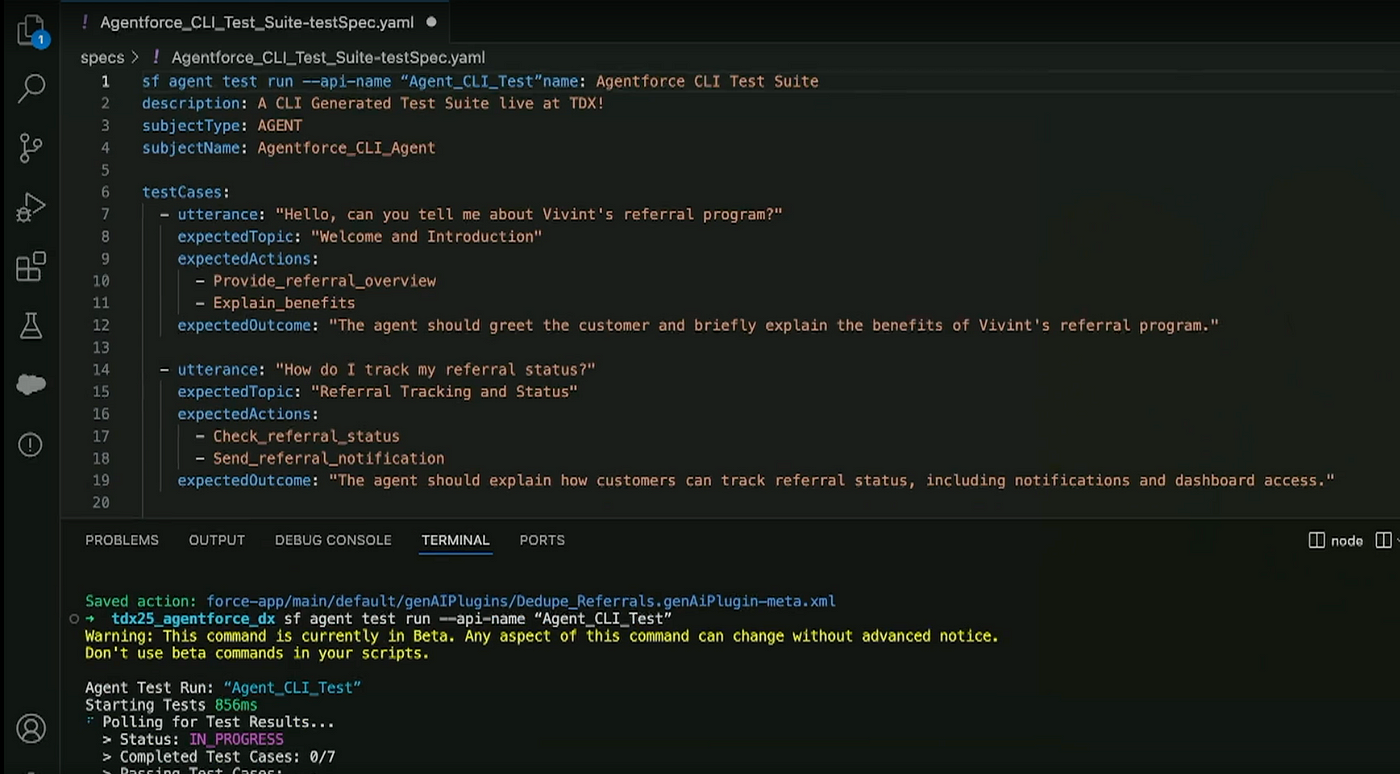
Task: Open the Source Control view
Action: 31,148
